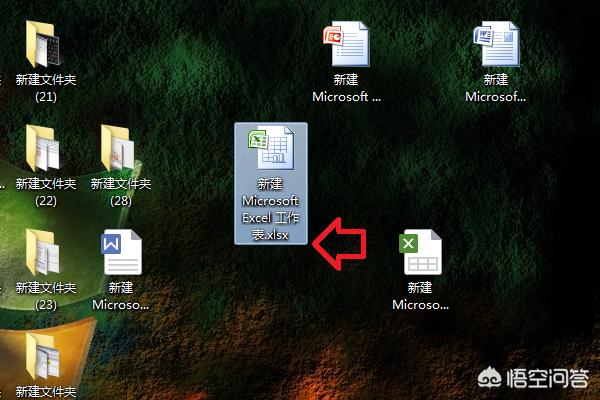Image resolution: width=600 pixels, height=400 pixels.
Task: Select the PowerPoint presentation icon at top
Action: [x=346, y=46]
